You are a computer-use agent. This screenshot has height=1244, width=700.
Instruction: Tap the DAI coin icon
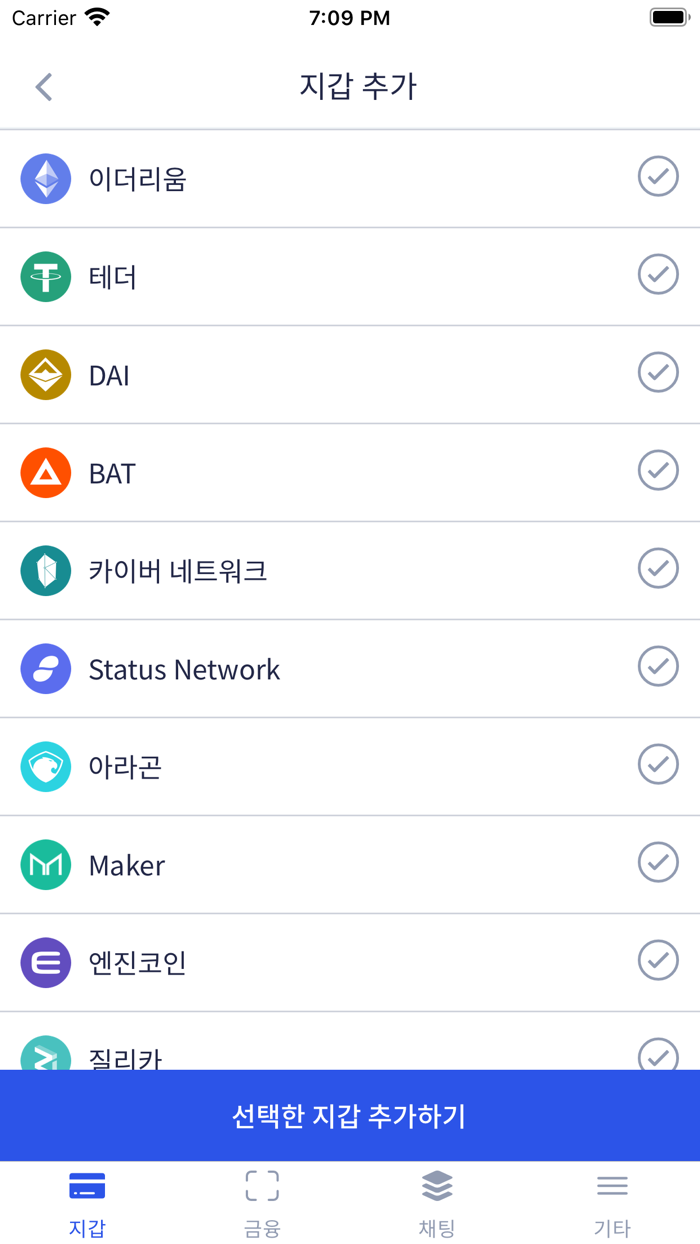pyautogui.click(x=46, y=375)
